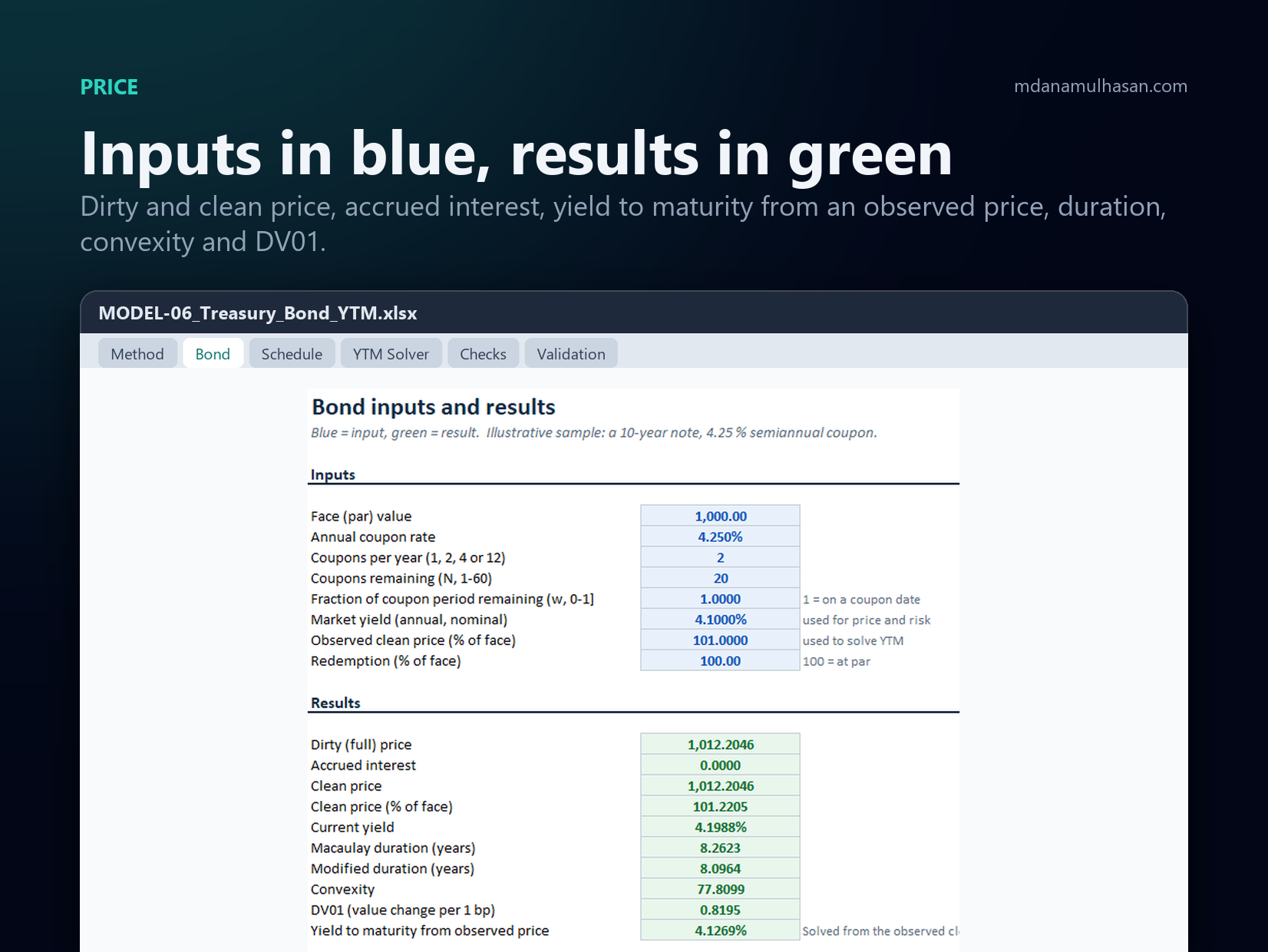Select the Current yield result 4.1988%
Image resolution: width=1268 pixels, height=952 pixels.
720,827
